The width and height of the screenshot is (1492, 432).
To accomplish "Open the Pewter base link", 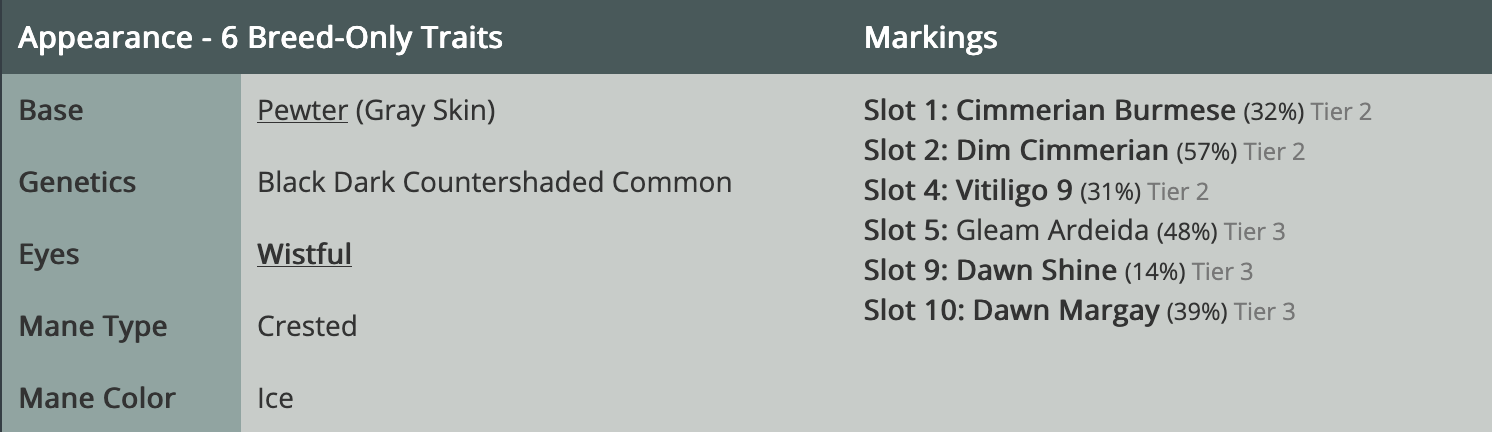I will tap(302, 110).
